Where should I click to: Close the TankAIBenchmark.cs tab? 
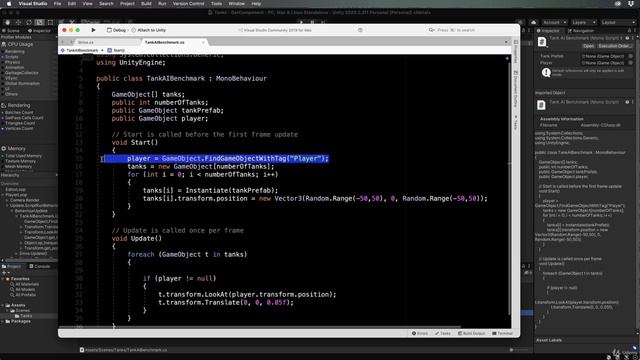tap(203, 42)
